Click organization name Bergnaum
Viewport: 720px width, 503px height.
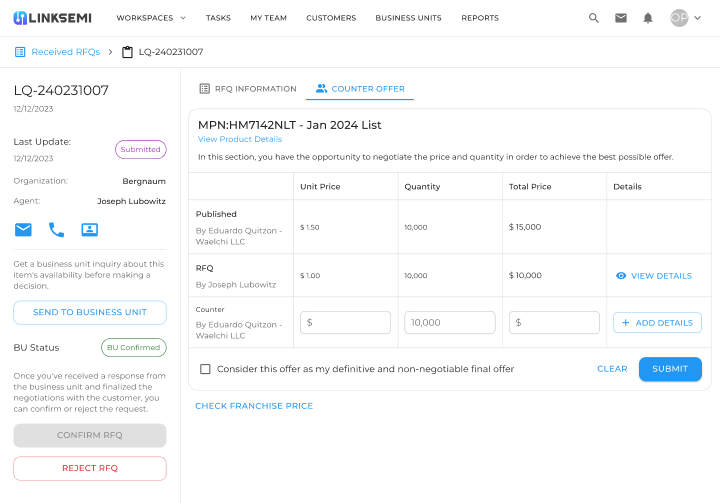click(x=144, y=181)
